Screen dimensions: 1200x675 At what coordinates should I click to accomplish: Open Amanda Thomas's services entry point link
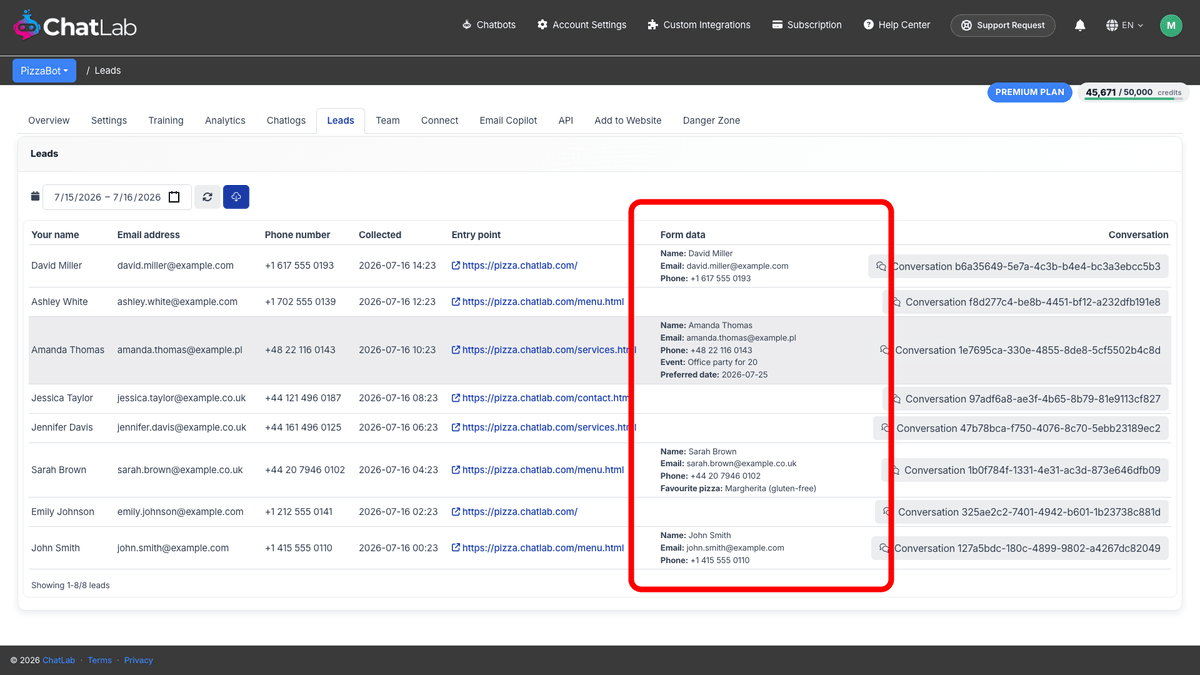[544, 350]
